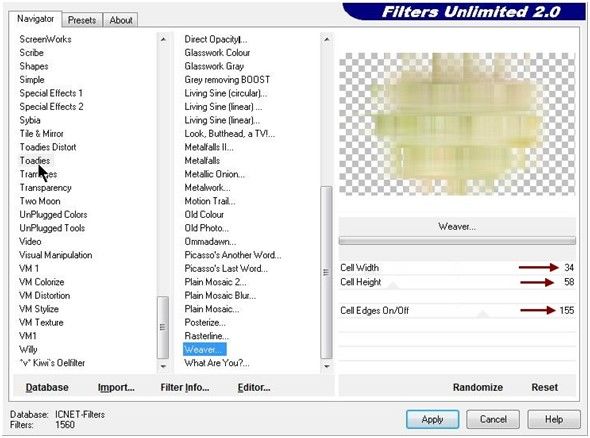Click the category list scrollbar thumb
590x438 pixels.
[x=163, y=327]
